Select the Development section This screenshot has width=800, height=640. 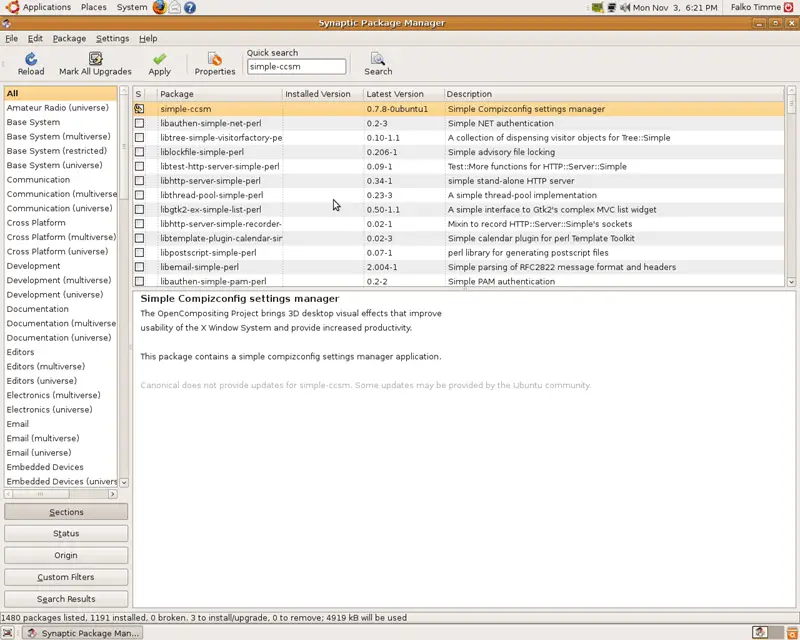pos(61,266)
